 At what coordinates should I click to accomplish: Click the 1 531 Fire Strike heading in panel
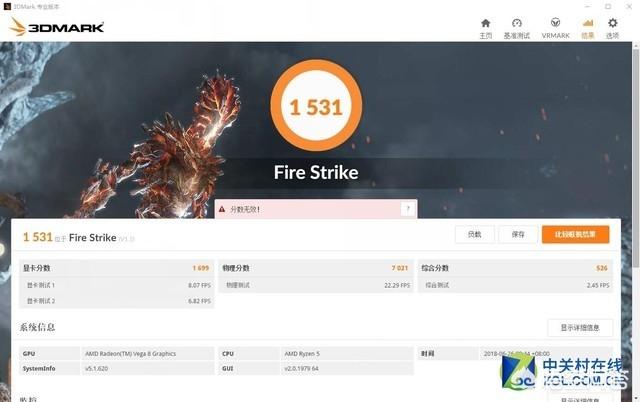[x=78, y=237]
